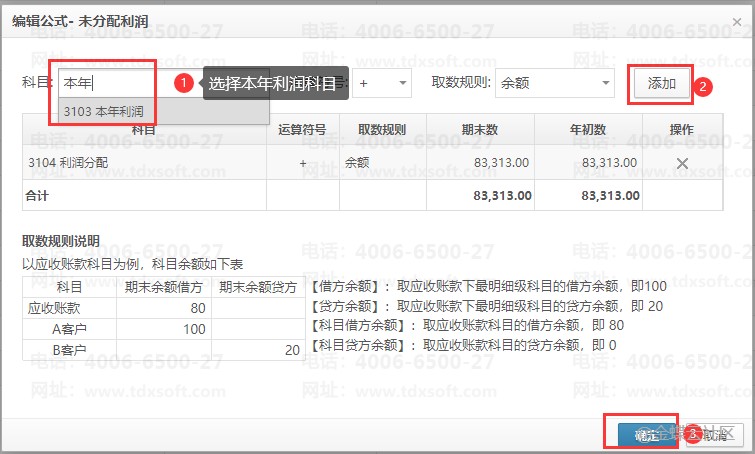Click the 期末数 column header
This screenshot has height=454, width=755.
(x=480, y=130)
